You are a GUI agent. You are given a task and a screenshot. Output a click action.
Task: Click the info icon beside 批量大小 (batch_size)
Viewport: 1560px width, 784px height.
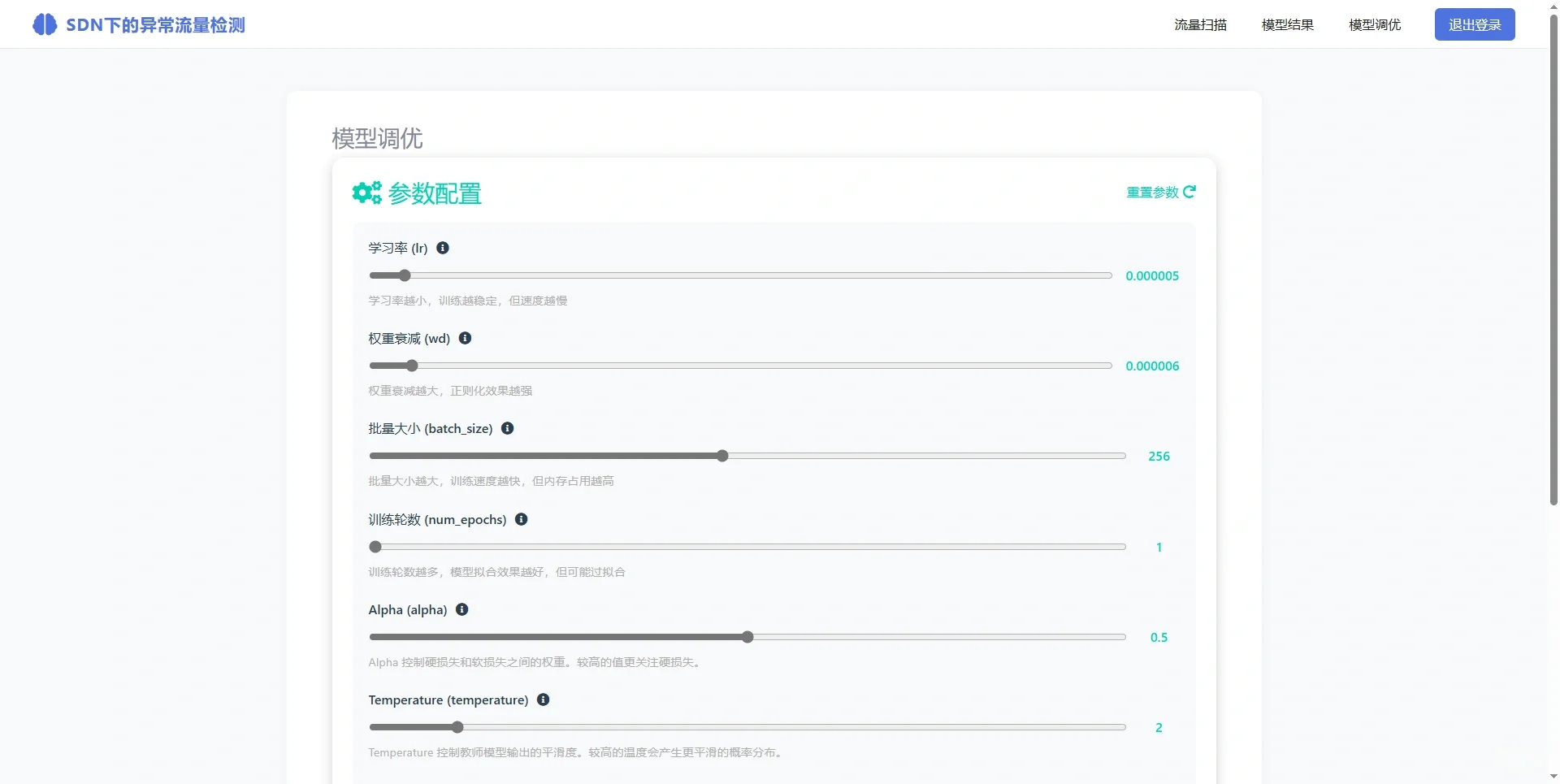[507, 428]
